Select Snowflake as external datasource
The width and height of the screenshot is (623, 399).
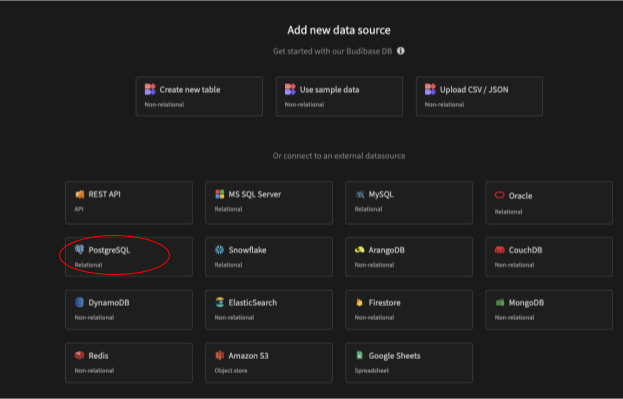(269, 257)
